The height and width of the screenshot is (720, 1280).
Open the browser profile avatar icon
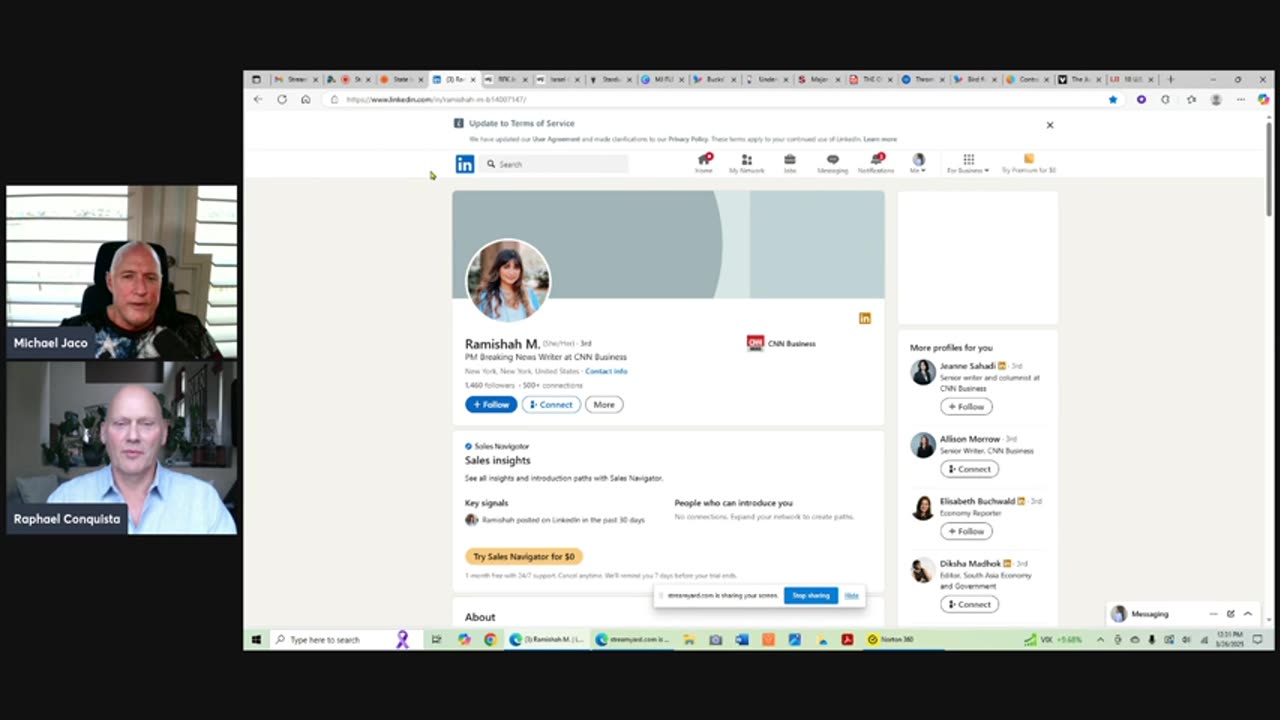[1216, 99]
